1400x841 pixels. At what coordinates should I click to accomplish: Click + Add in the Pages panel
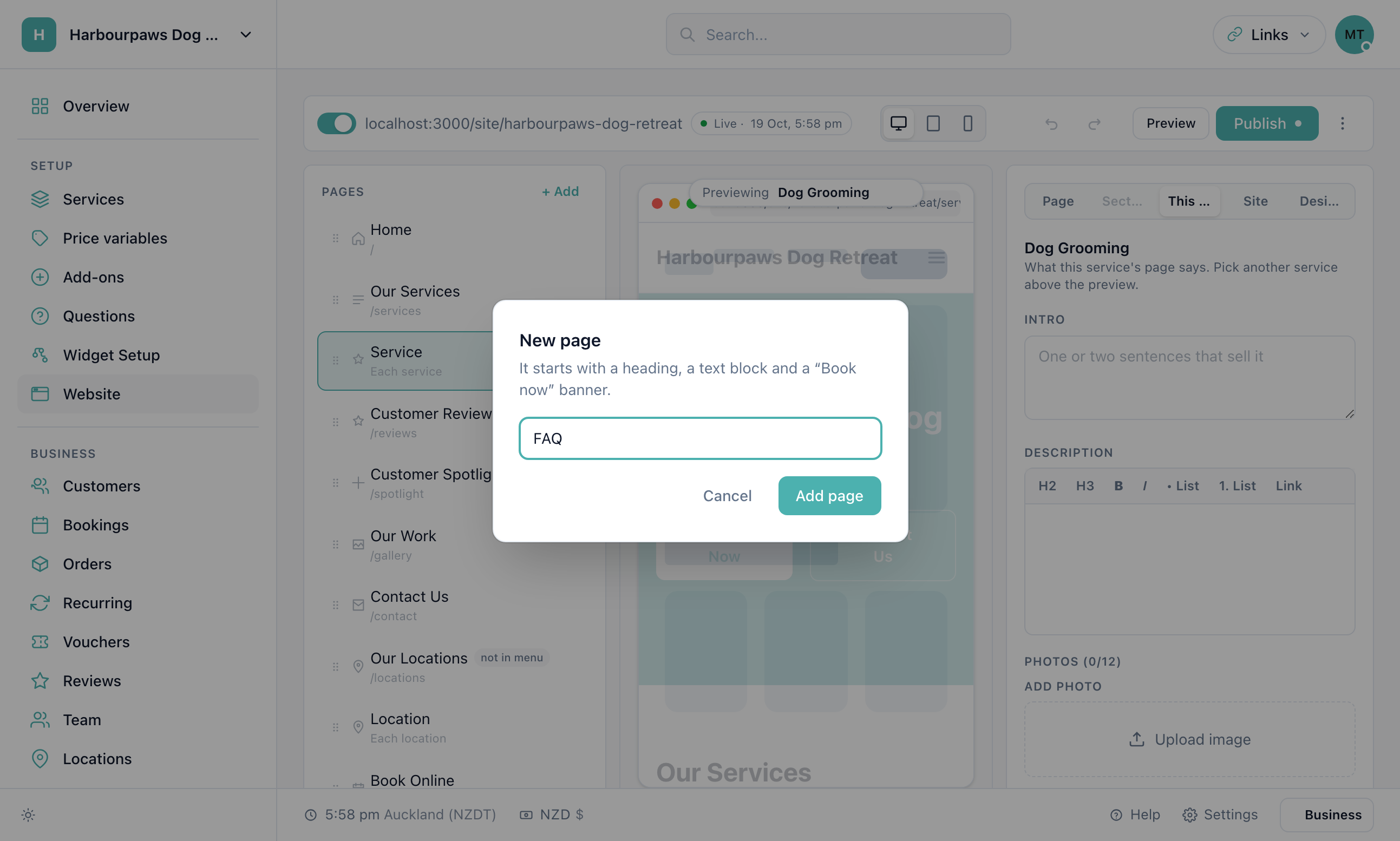pyautogui.click(x=560, y=192)
